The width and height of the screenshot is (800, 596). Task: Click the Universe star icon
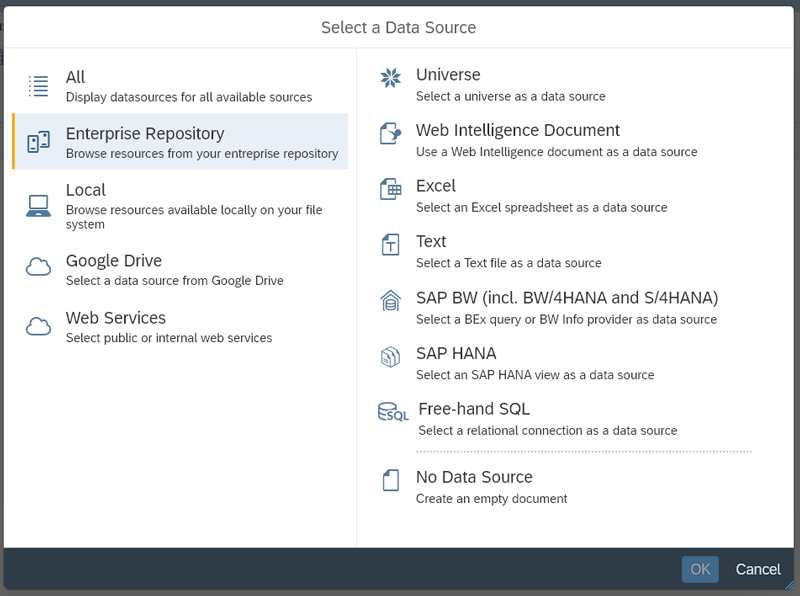(x=391, y=78)
